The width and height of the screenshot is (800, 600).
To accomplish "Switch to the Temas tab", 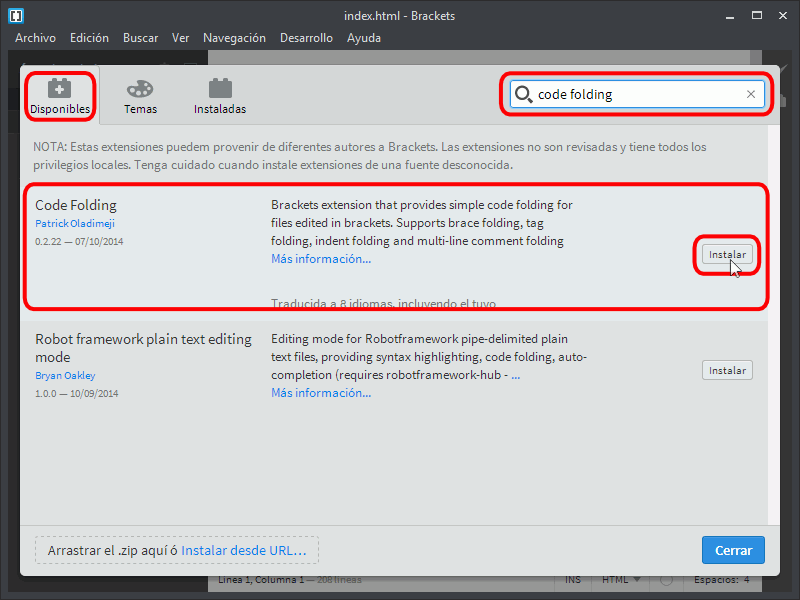I will [x=140, y=96].
